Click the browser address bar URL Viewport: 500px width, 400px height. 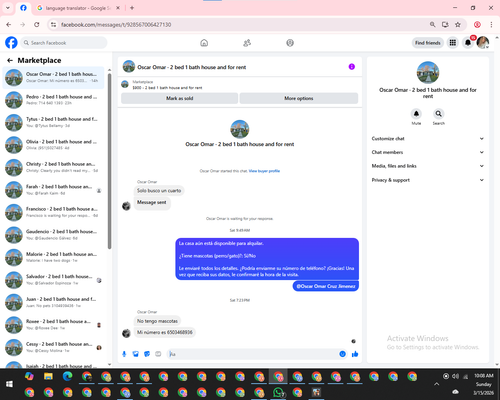point(116,25)
